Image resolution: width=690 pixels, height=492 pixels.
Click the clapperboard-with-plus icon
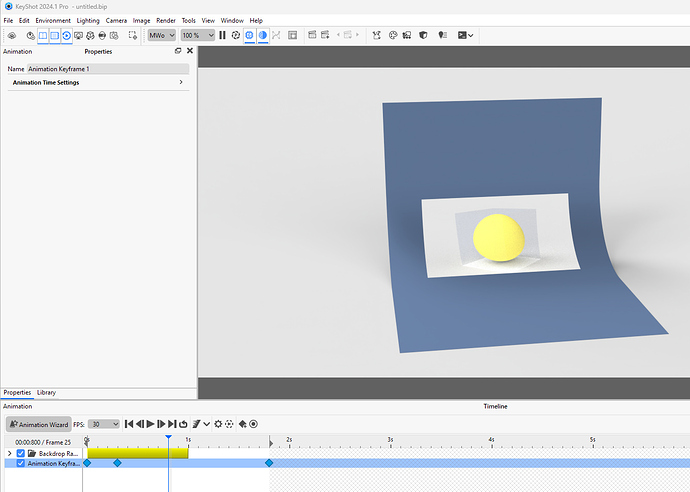[x=325, y=35]
